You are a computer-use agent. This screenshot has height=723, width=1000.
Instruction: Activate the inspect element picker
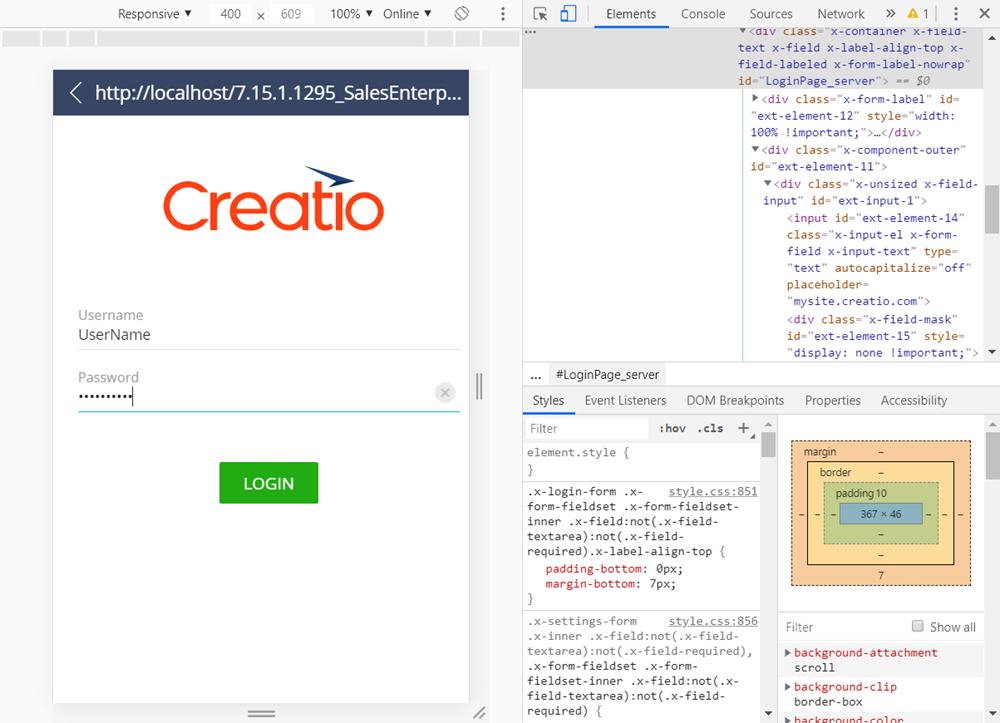point(540,13)
